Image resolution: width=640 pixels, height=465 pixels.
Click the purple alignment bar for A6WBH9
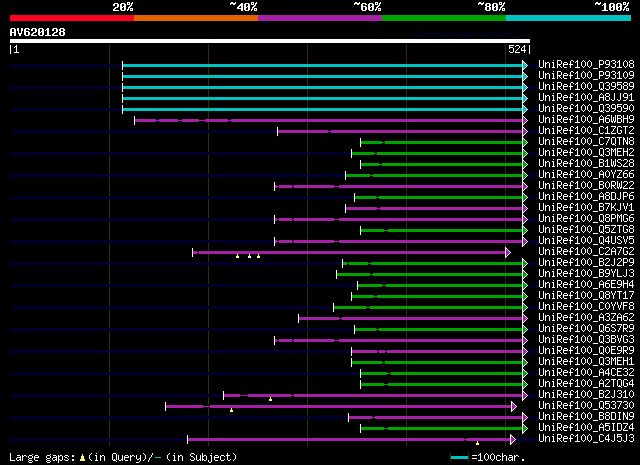click(x=329, y=120)
